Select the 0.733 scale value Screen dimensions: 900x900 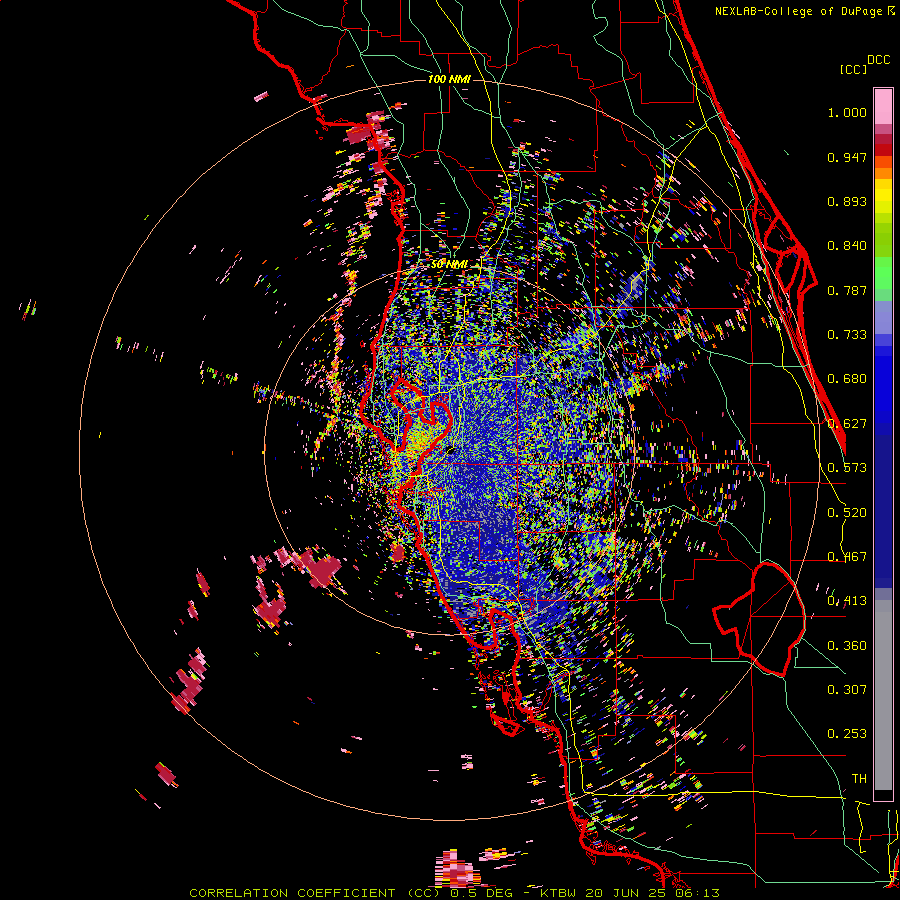[847, 335]
